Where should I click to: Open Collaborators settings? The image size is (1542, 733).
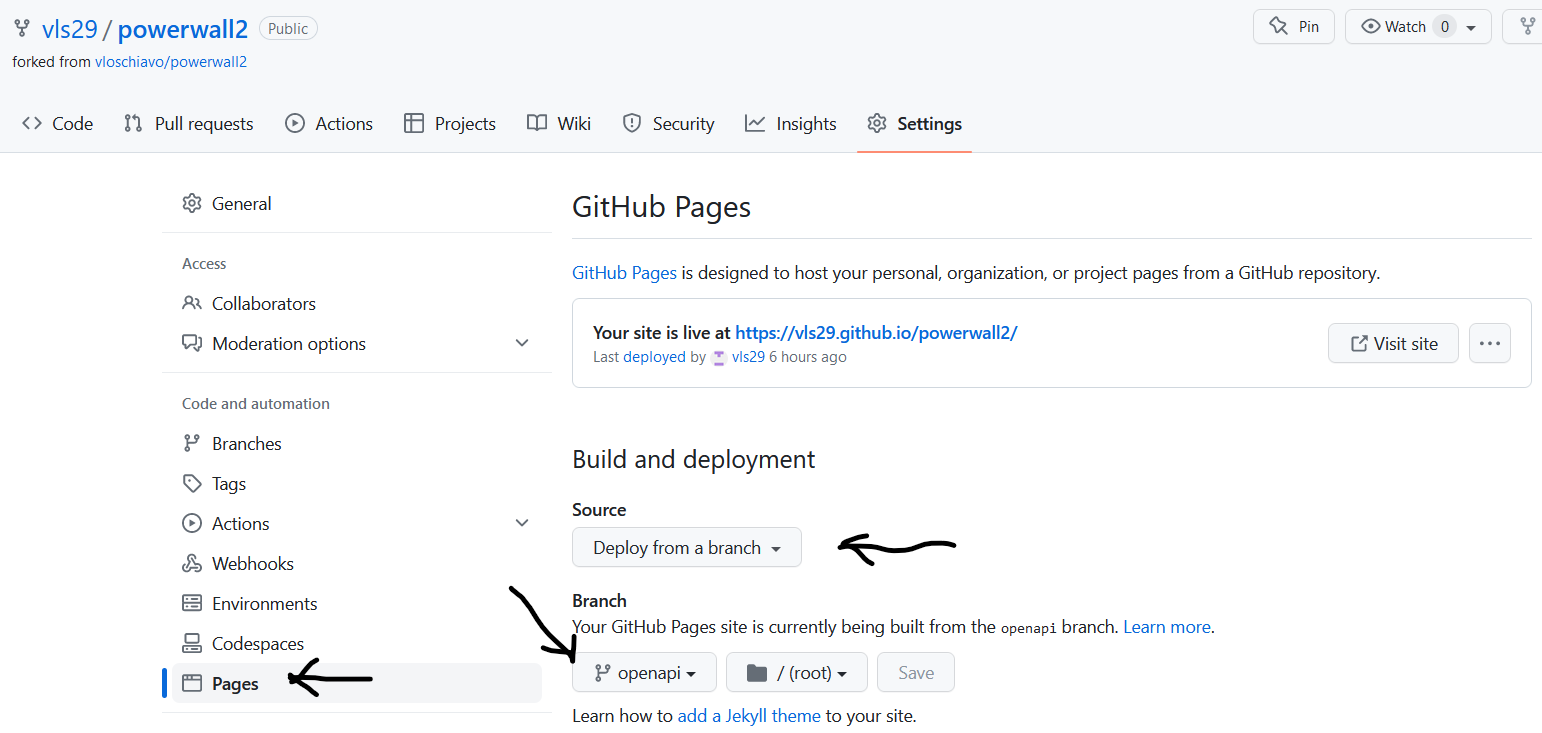coord(356,304)
